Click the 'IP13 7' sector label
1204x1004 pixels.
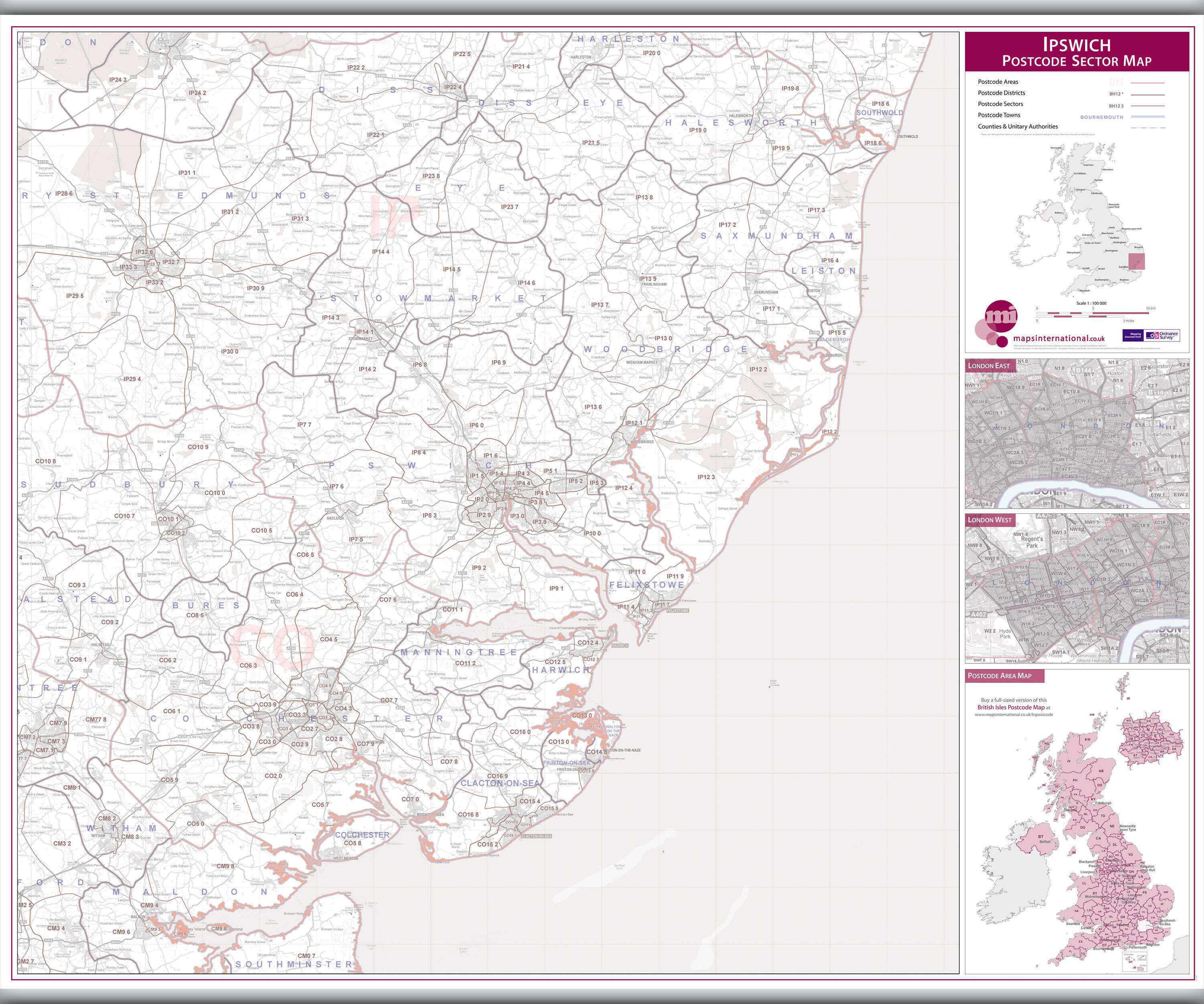coord(600,305)
